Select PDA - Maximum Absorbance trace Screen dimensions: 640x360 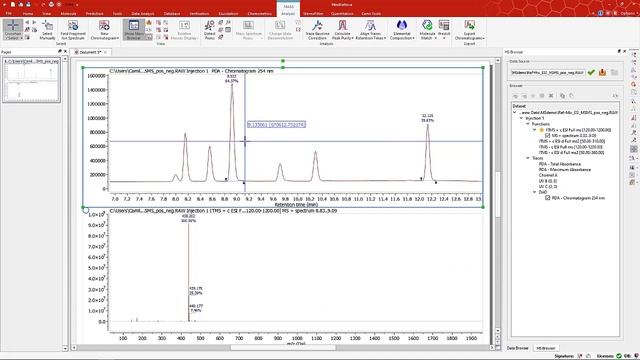pyautogui.click(x=564, y=169)
